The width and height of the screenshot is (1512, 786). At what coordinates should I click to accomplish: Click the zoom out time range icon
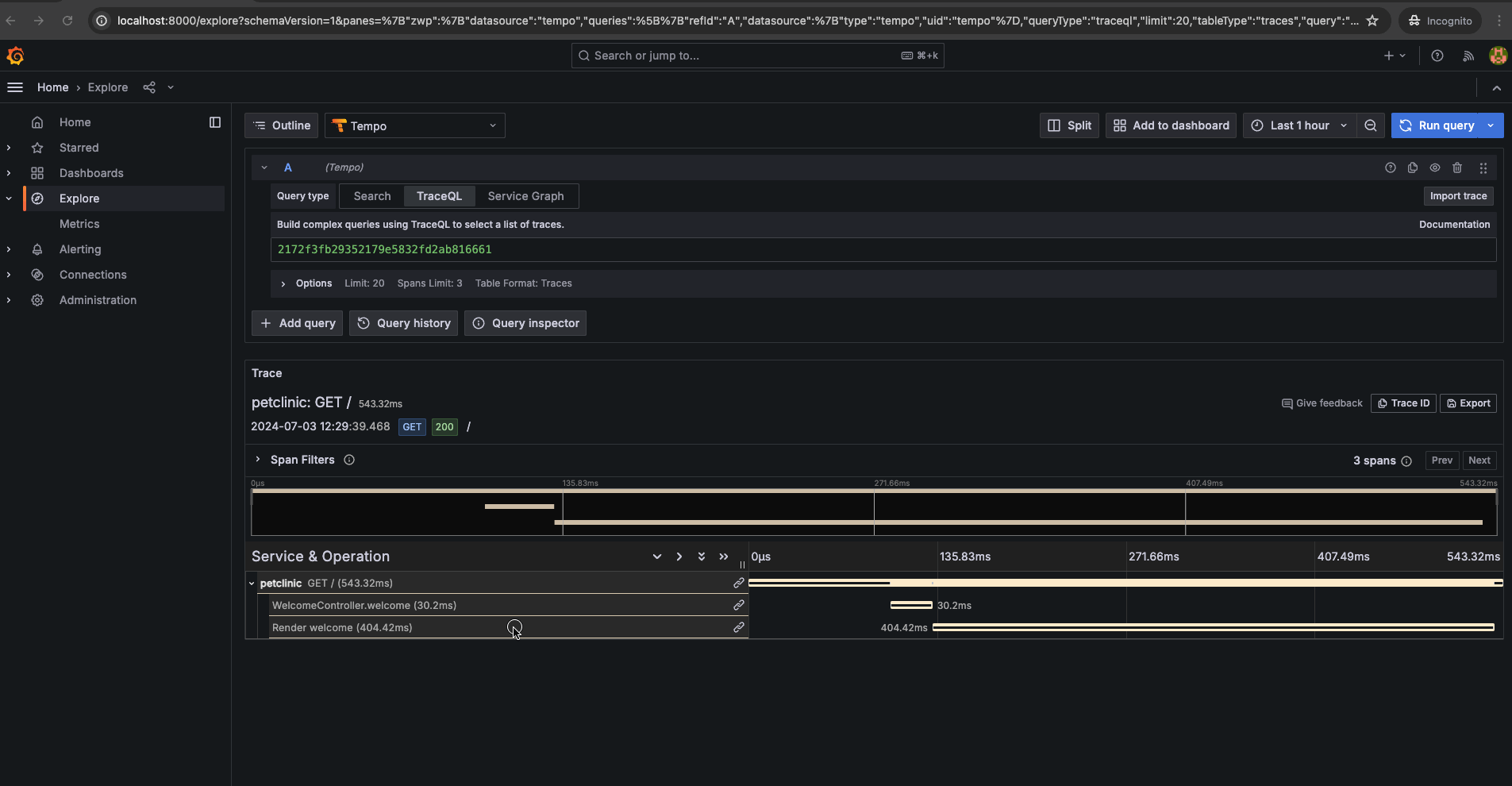pos(1371,125)
